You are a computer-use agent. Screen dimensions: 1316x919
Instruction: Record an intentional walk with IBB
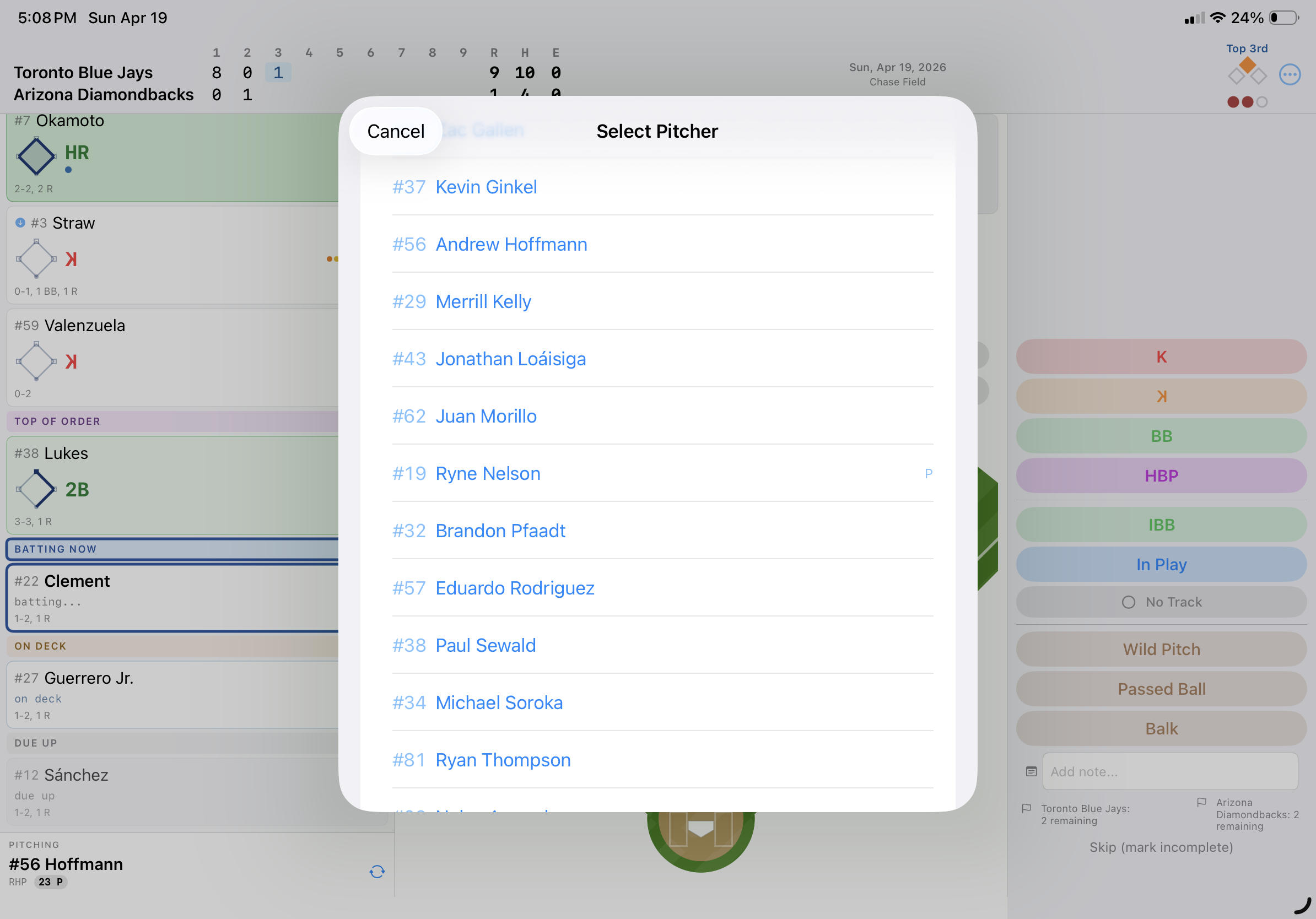[x=1161, y=525]
